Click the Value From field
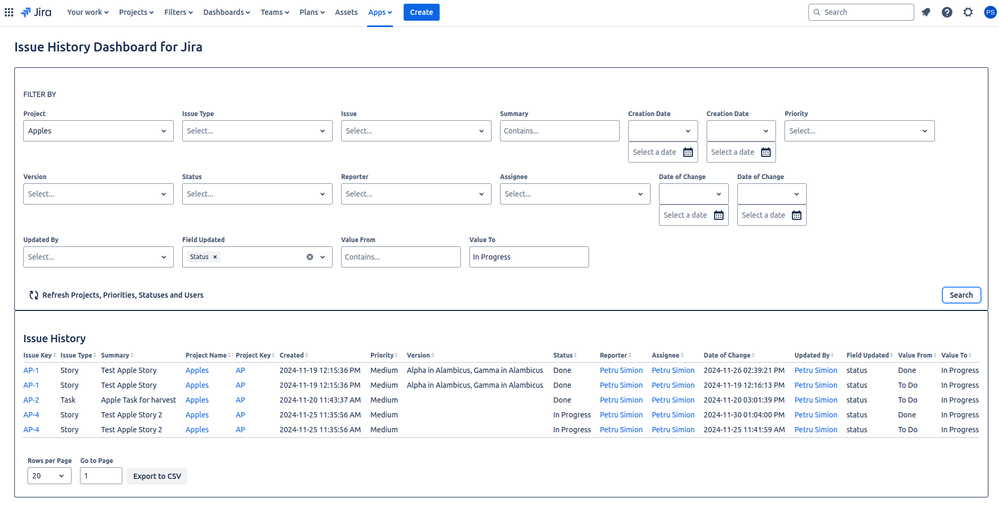 (401, 257)
